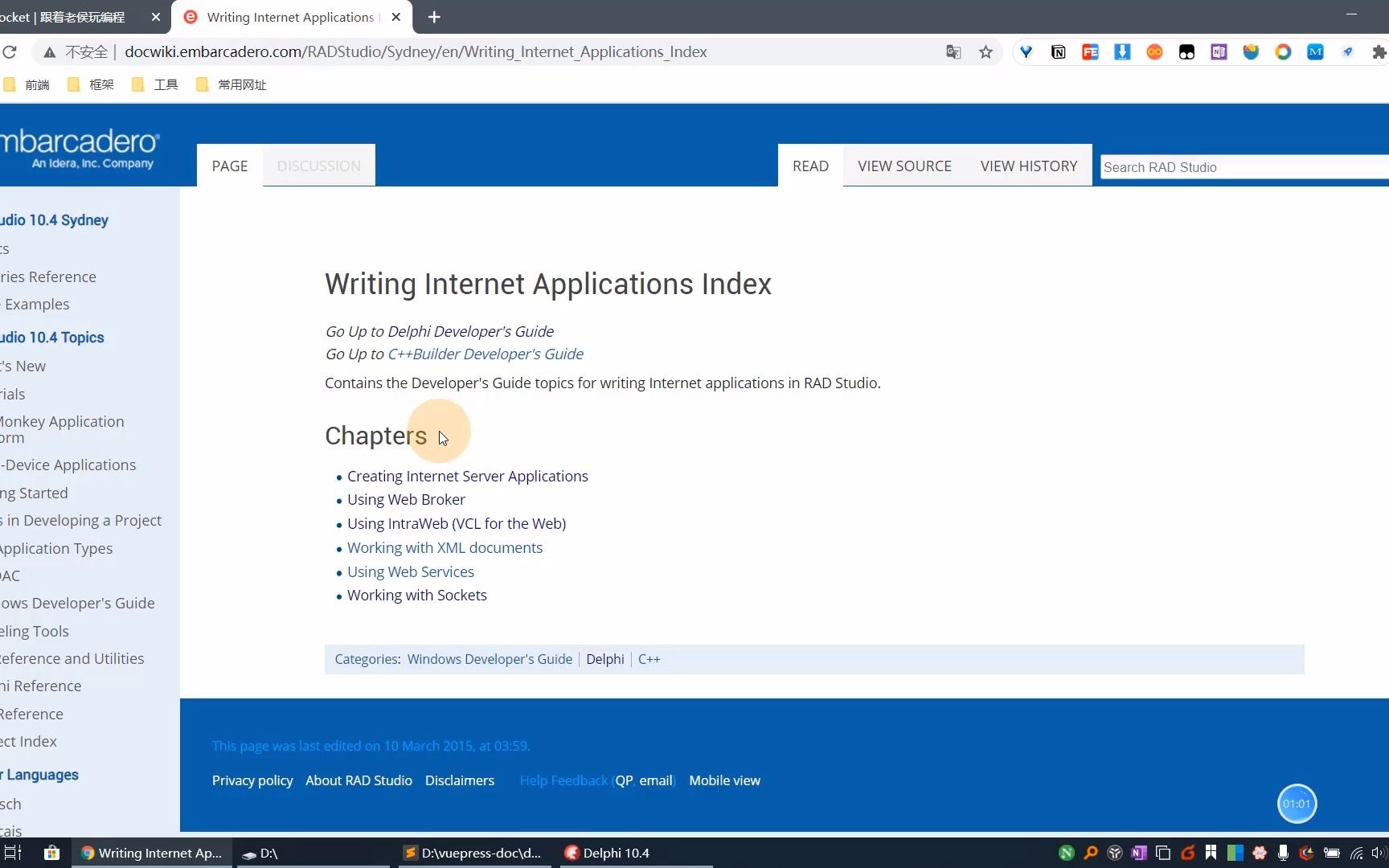Click the translate page icon in address bar
1389x868 pixels.
click(x=953, y=52)
